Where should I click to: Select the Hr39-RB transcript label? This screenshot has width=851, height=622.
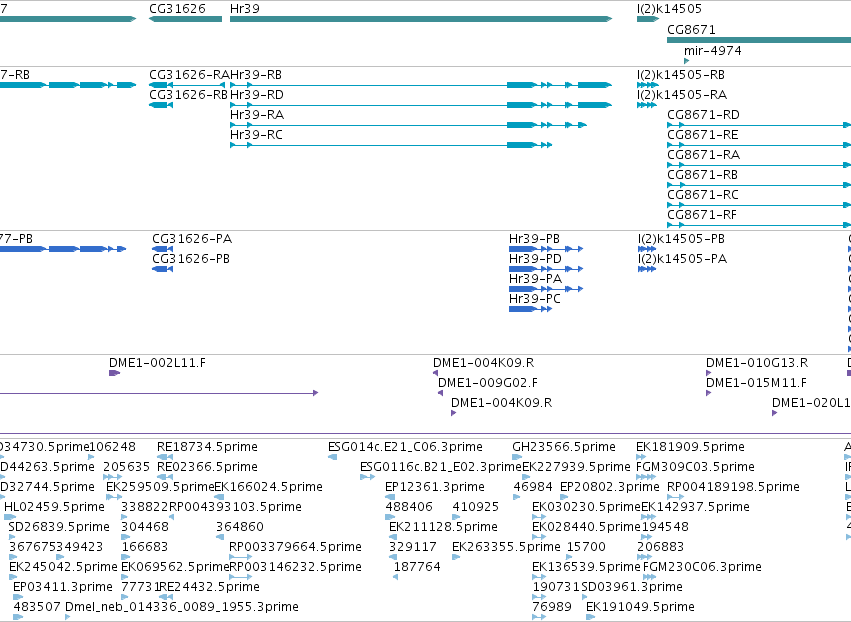click(256, 75)
